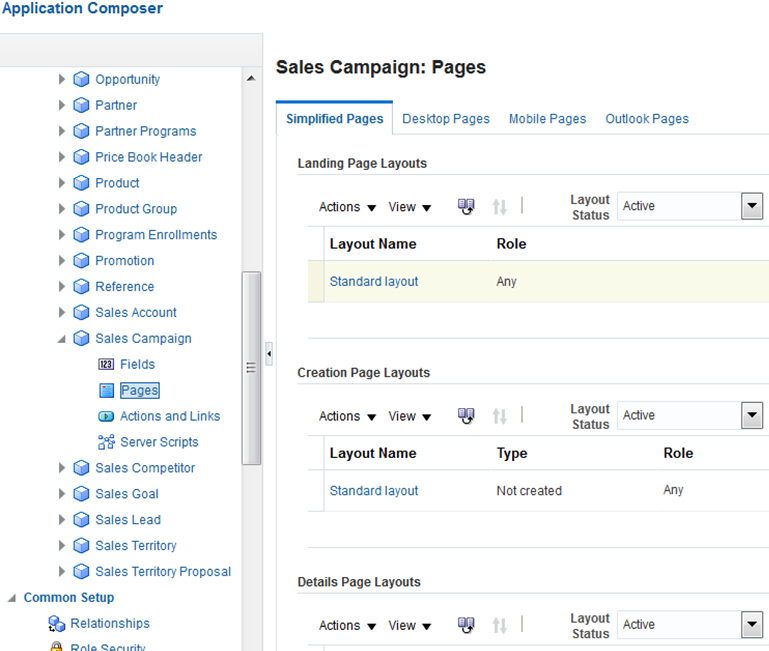Click the Fields icon under Sales Campaign
The width and height of the screenshot is (769, 651).
(x=106, y=365)
